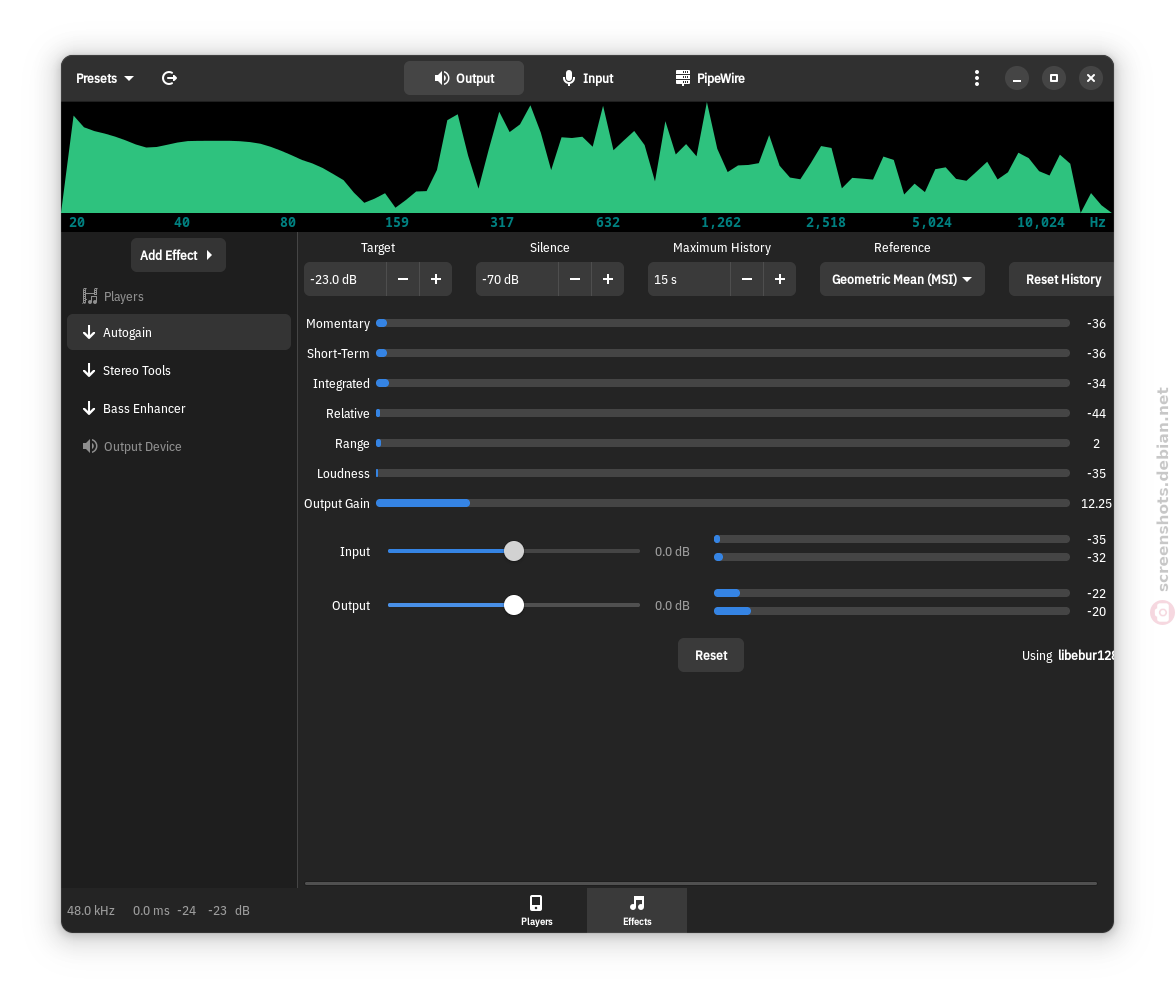
Task: Click the spectrum analyzer graph
Action: coord(588,158)
